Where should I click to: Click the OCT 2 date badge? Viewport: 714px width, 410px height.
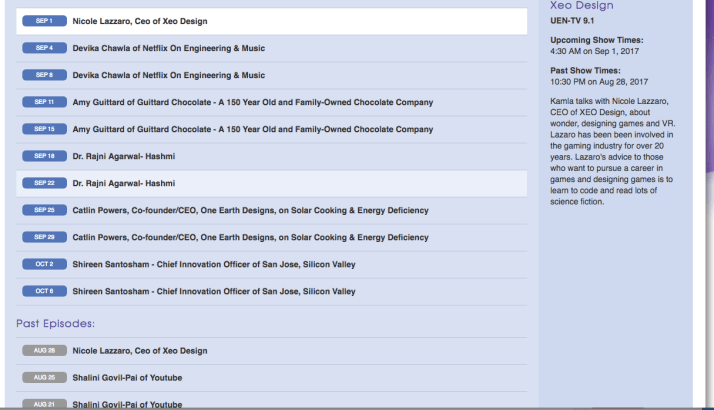click(44, 264)
